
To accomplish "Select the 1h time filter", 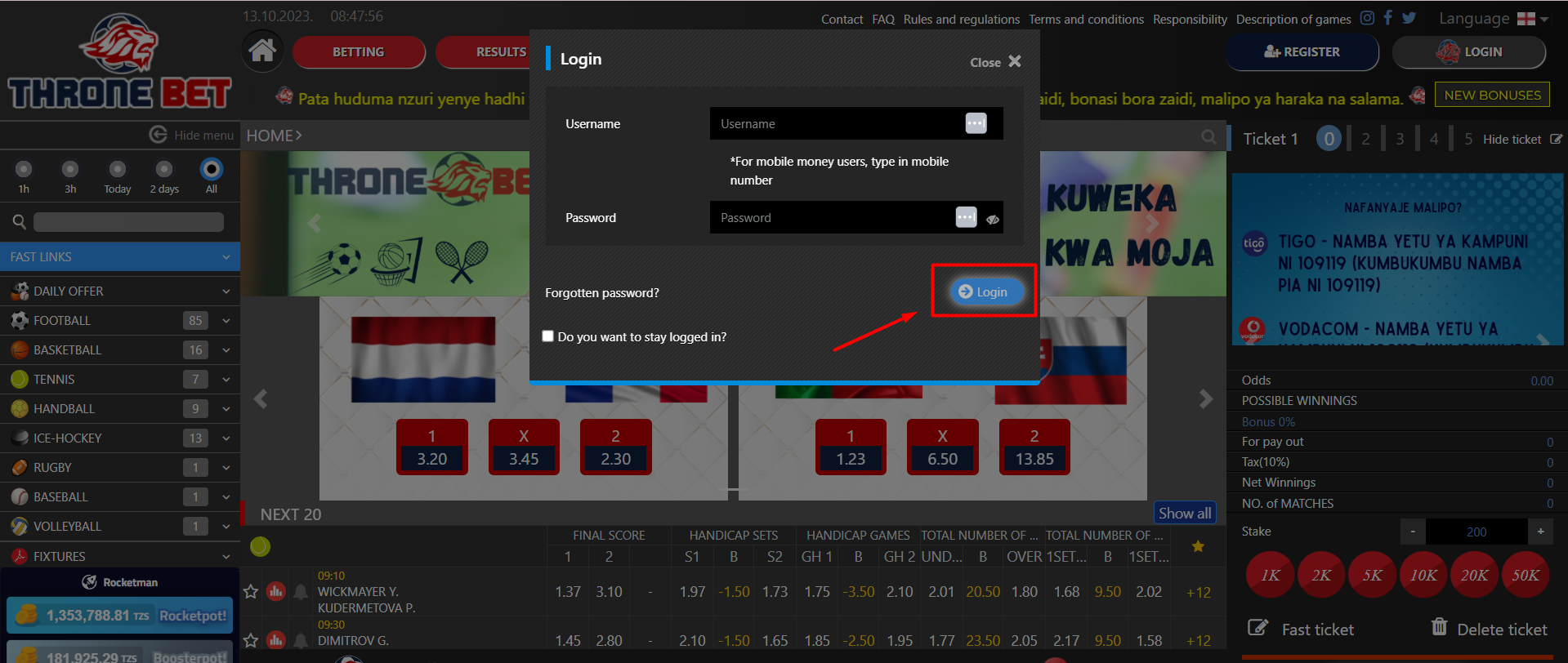I will click(x=24, y=169).
